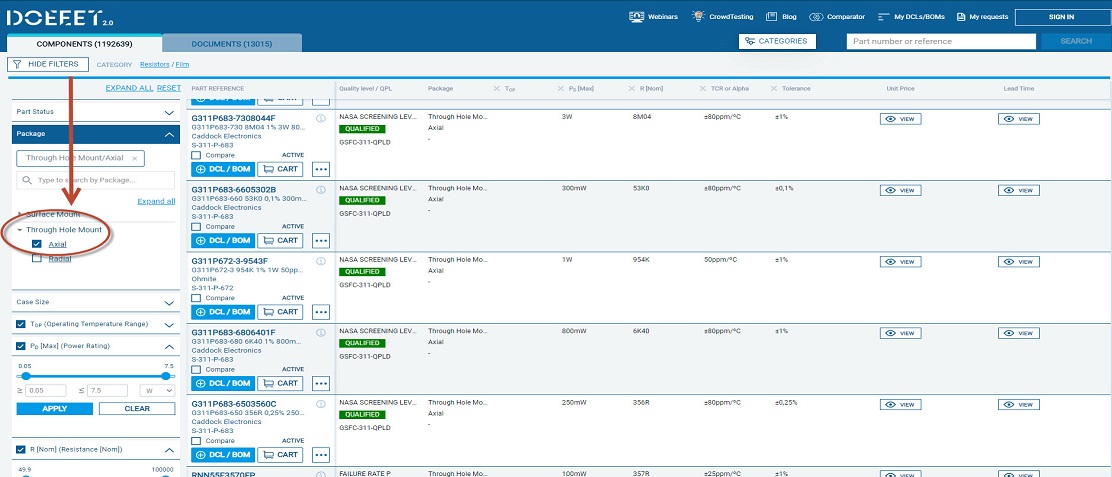The height and width of the screenshot is (477, 1112).
Task: Toggle Top operating temperature filter checkbox
Action: pos(21,324)
